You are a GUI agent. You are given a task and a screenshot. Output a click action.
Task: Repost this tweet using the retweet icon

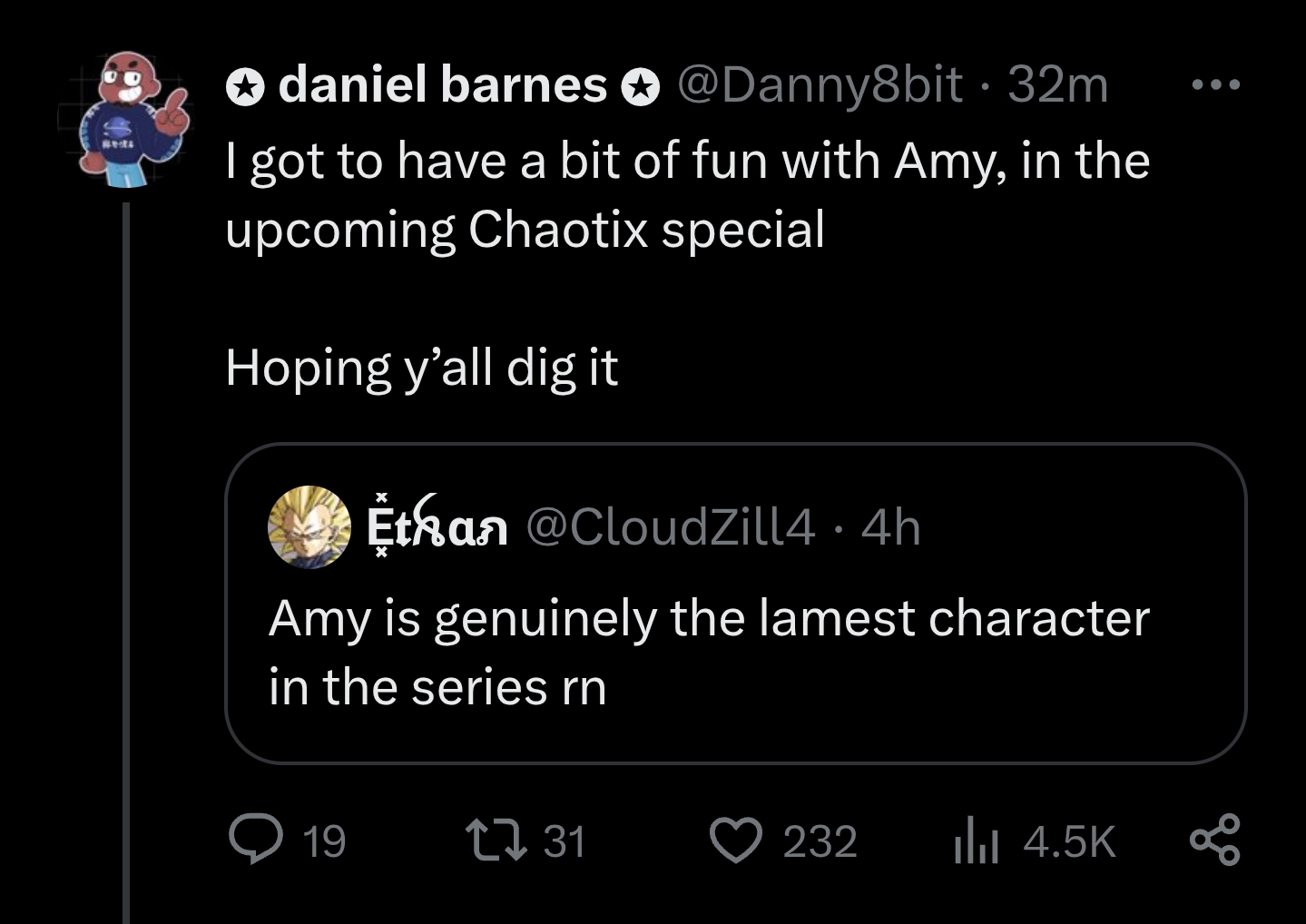[x=494, y=840]
